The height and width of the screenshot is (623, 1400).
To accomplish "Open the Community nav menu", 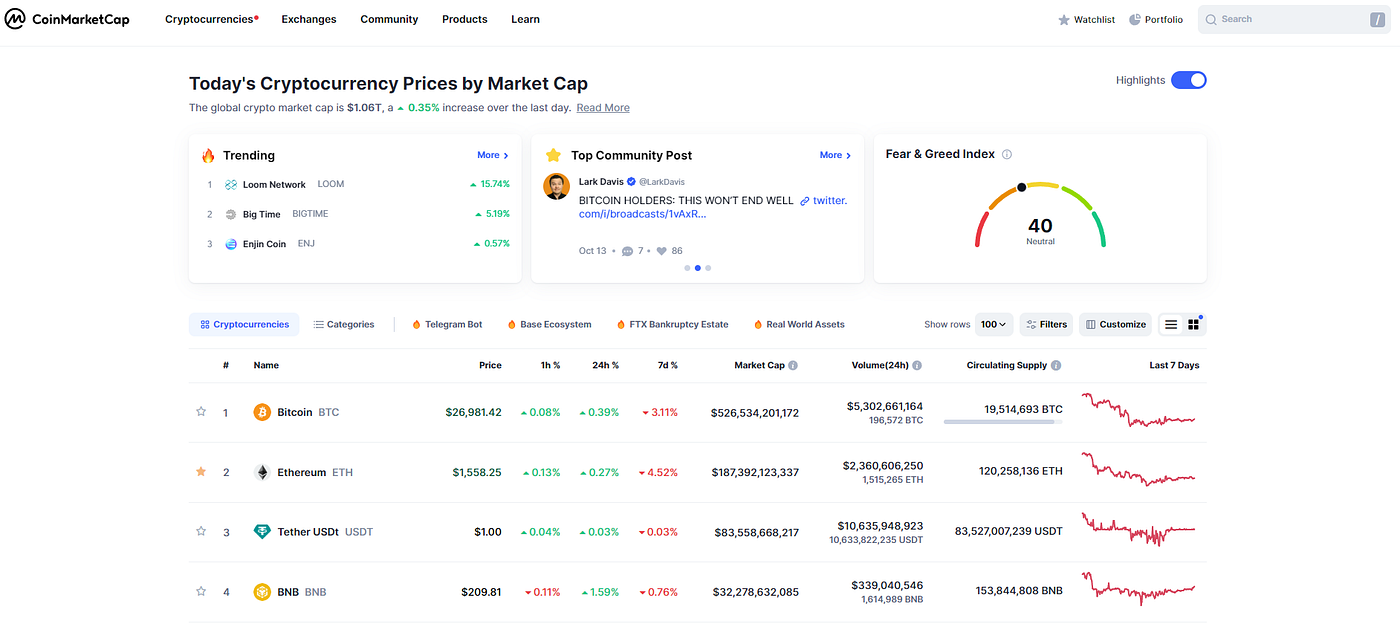I will point(389,19).
